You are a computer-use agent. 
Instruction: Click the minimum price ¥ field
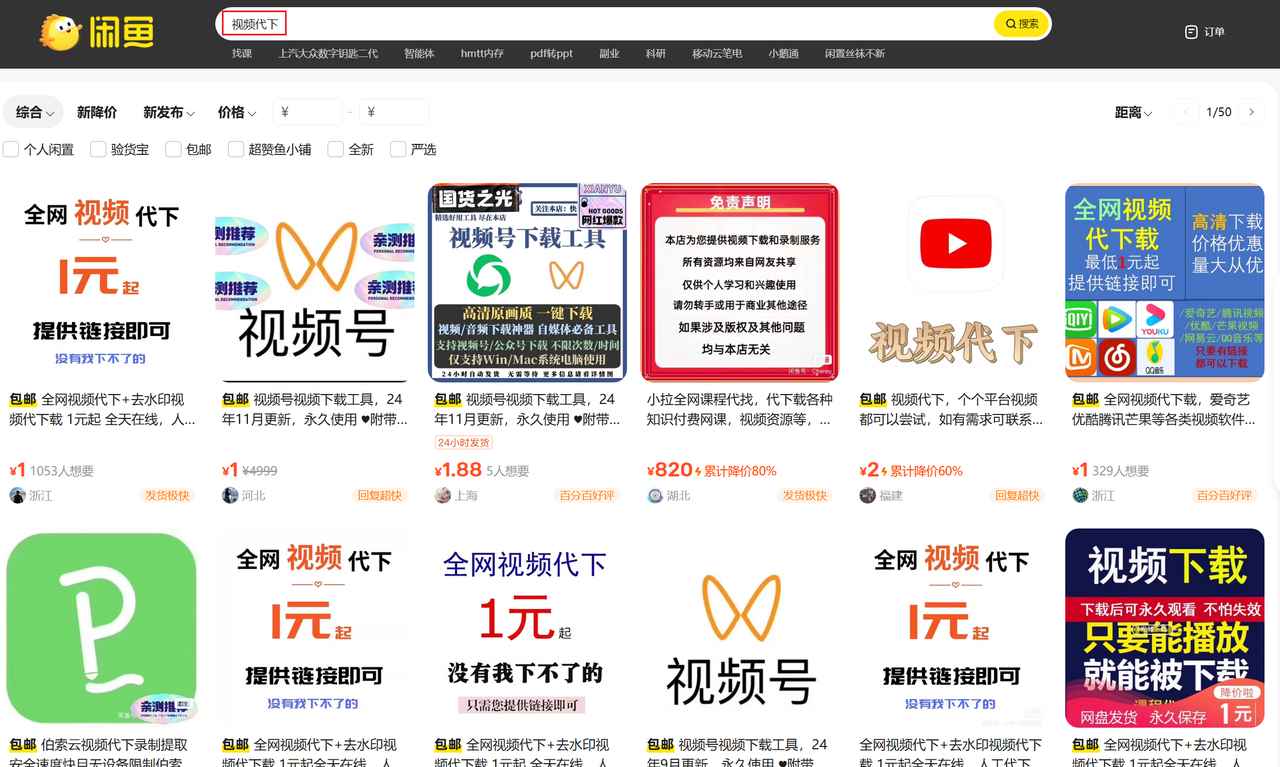[x=308, y=112]
